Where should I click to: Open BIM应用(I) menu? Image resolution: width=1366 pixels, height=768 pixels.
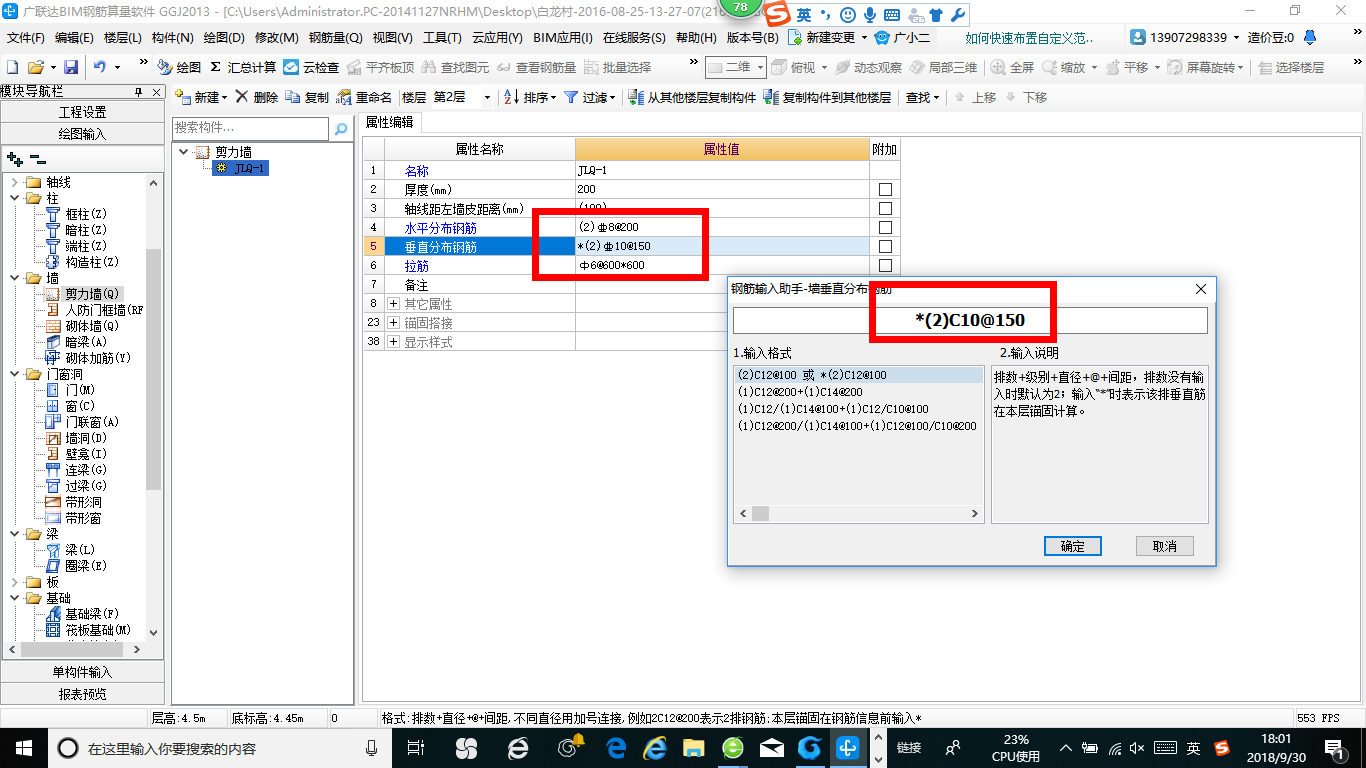[563, 38]
